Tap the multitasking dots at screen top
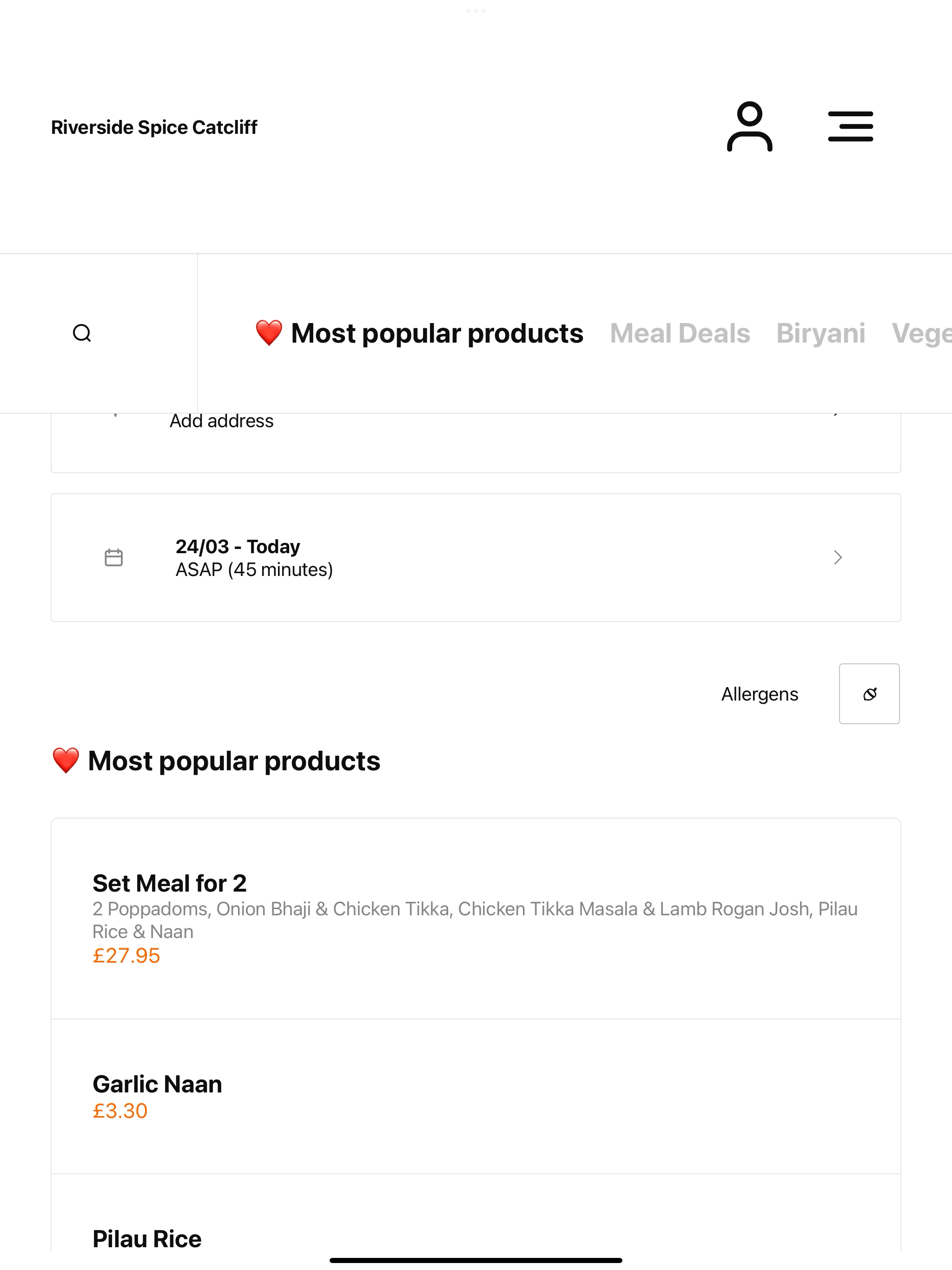 pyautogui.click(x=476, y=11)
